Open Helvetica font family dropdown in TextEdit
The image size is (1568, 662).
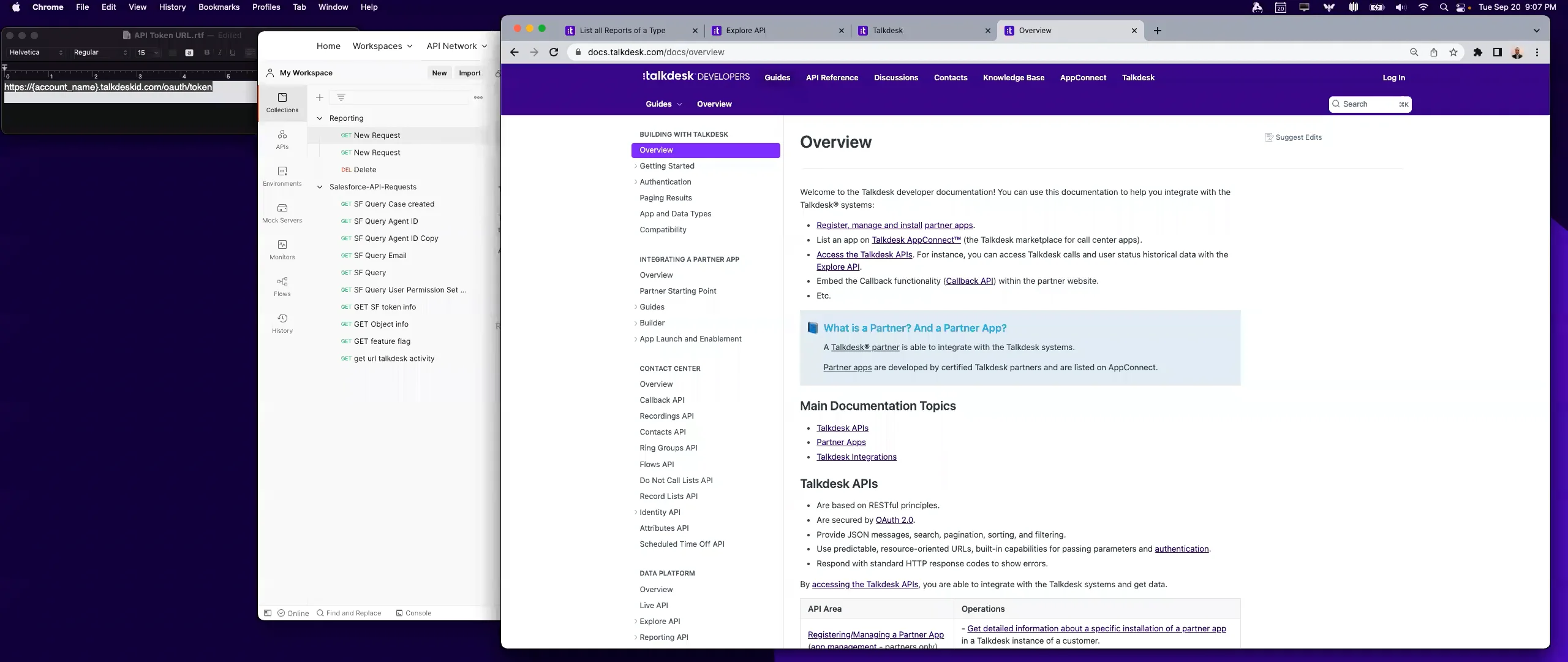[x=36, y=53]
